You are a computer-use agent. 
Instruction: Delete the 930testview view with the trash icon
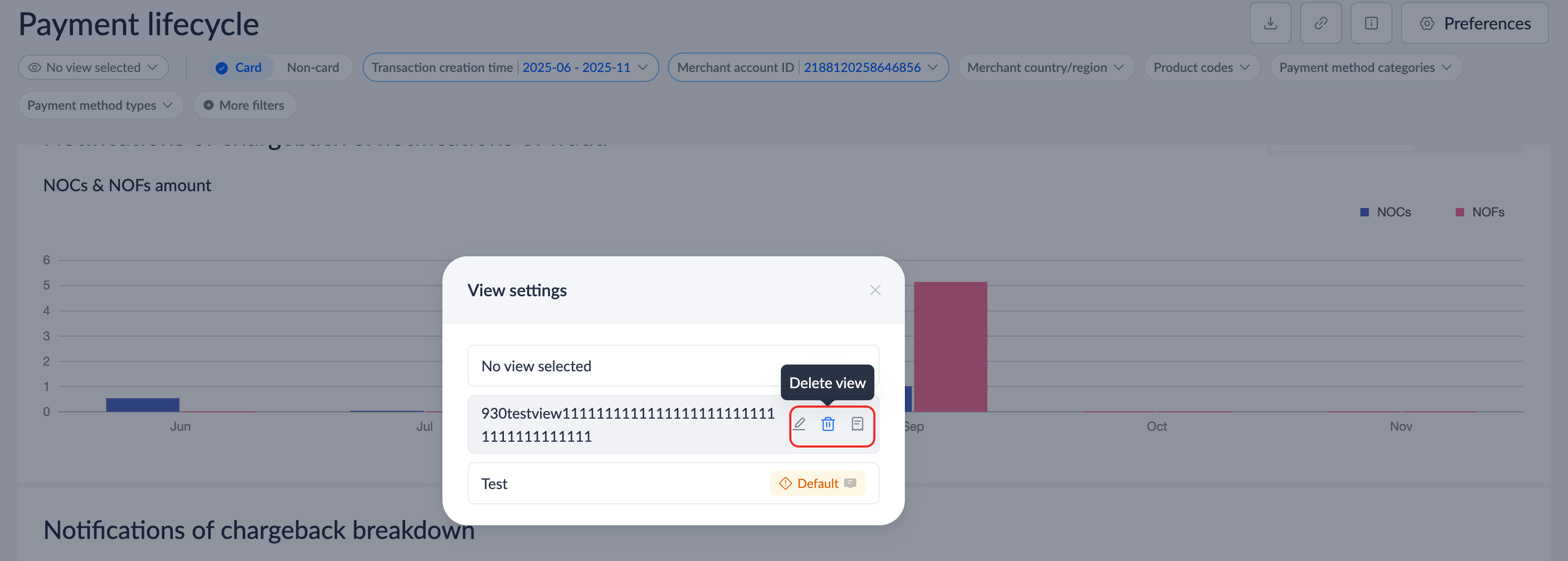[828, 424]
